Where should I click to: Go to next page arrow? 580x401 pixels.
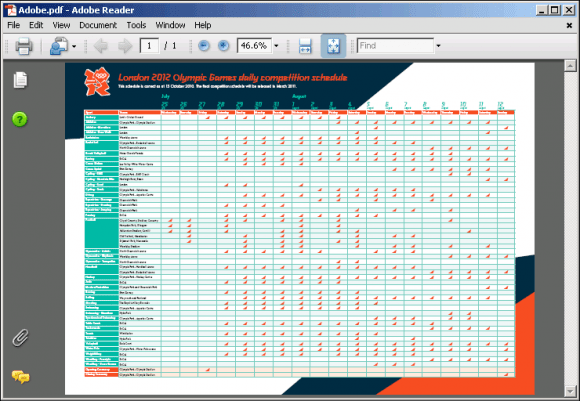(x=125, y=46)
